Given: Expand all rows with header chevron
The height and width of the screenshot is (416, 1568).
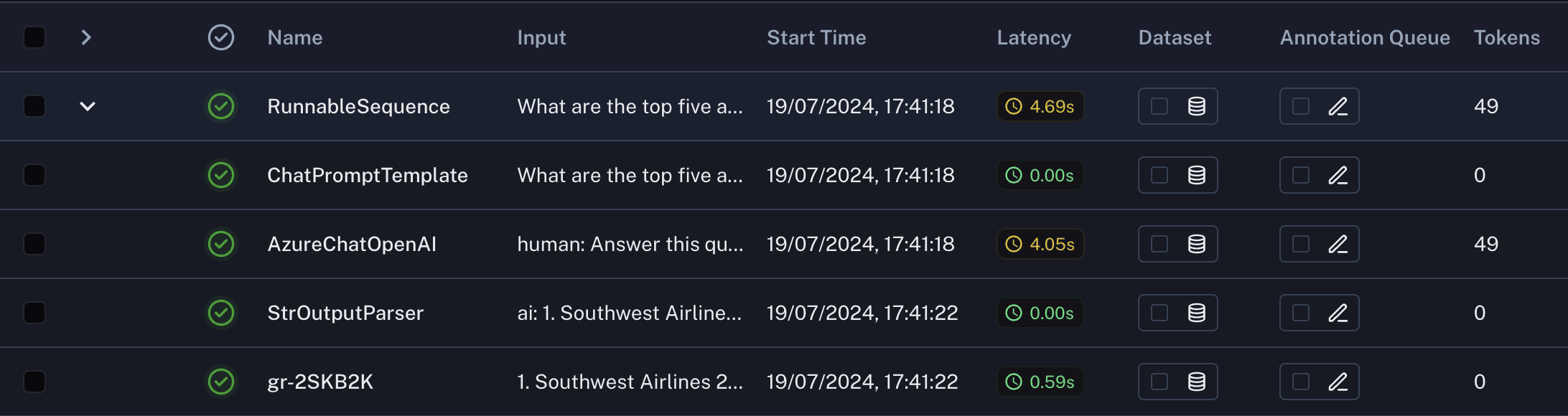Looking at the screenshot, I should point(86,37).
